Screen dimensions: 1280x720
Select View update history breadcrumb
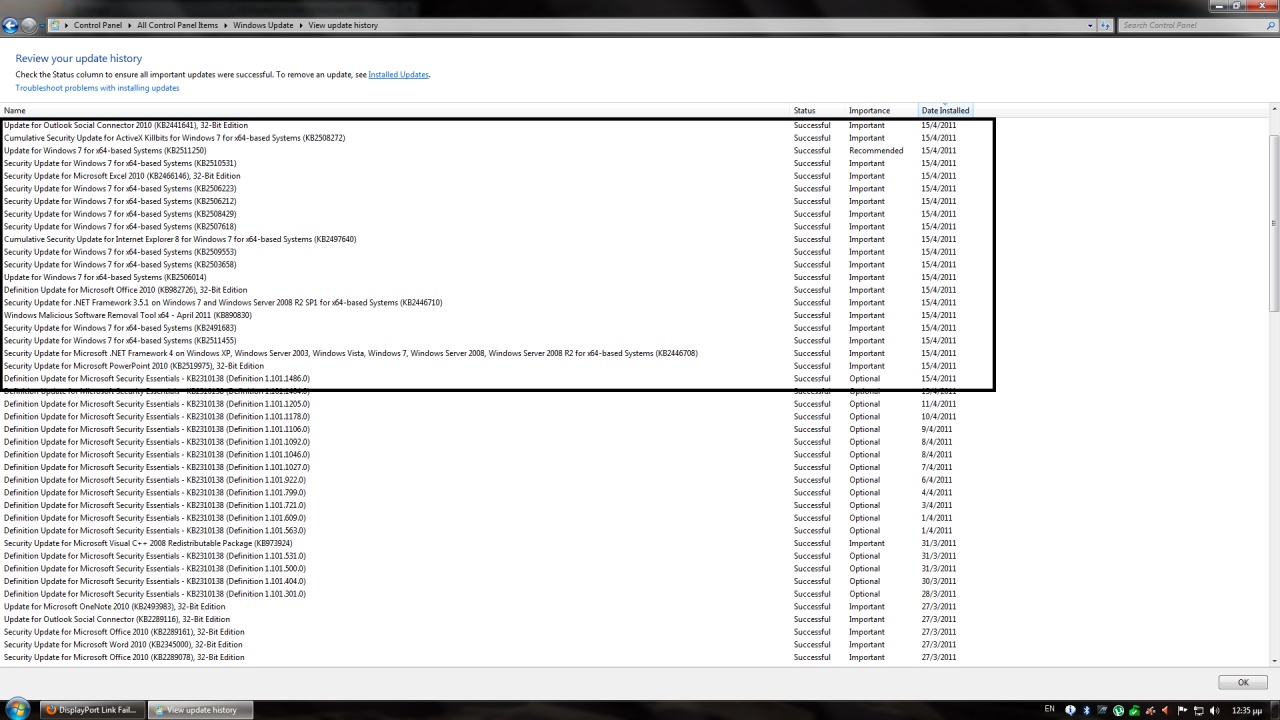click(x=343, y=25)
